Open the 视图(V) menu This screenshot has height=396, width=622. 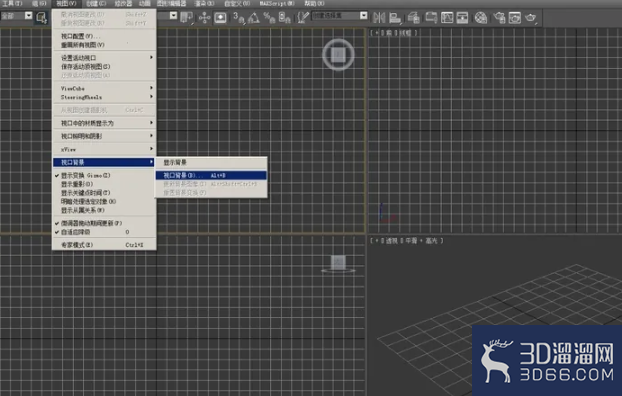pos(66,4)
